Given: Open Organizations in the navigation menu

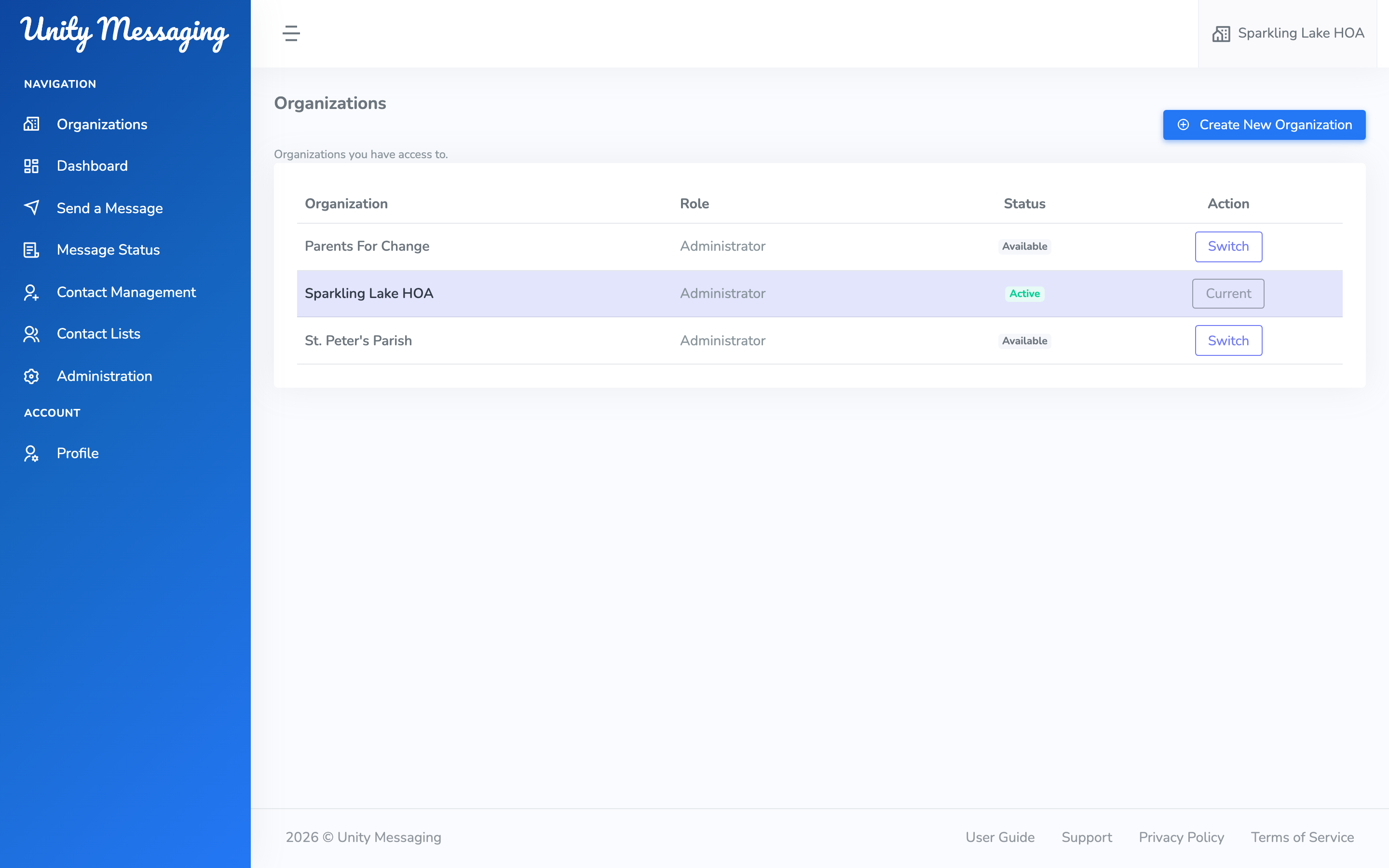Looking at the screenshot, I should tap(102, 124).
